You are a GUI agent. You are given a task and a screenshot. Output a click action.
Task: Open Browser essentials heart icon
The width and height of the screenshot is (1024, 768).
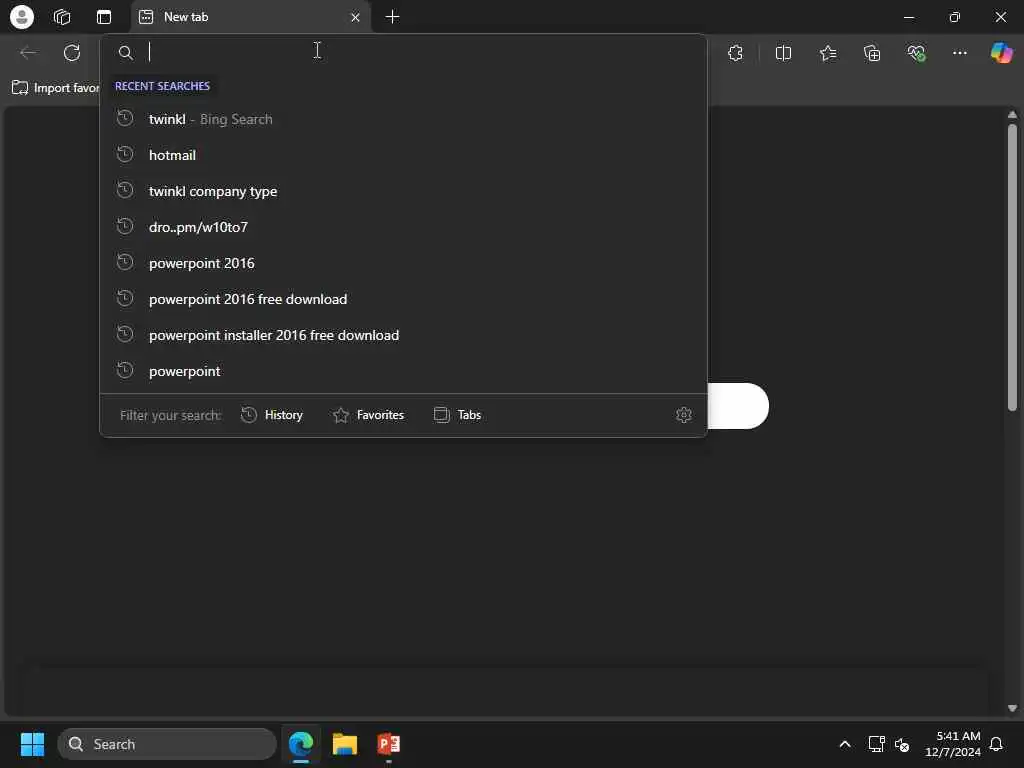tap(916, 53)
